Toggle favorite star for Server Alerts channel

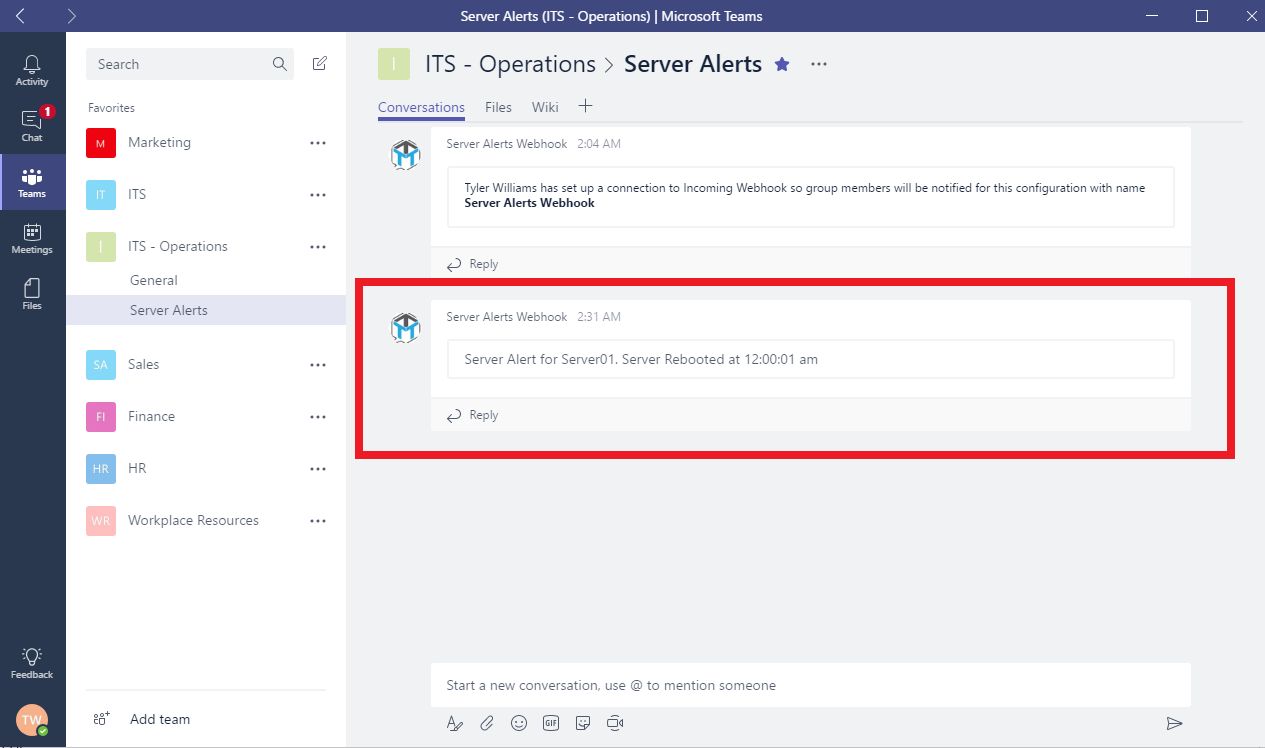[782, 64]
